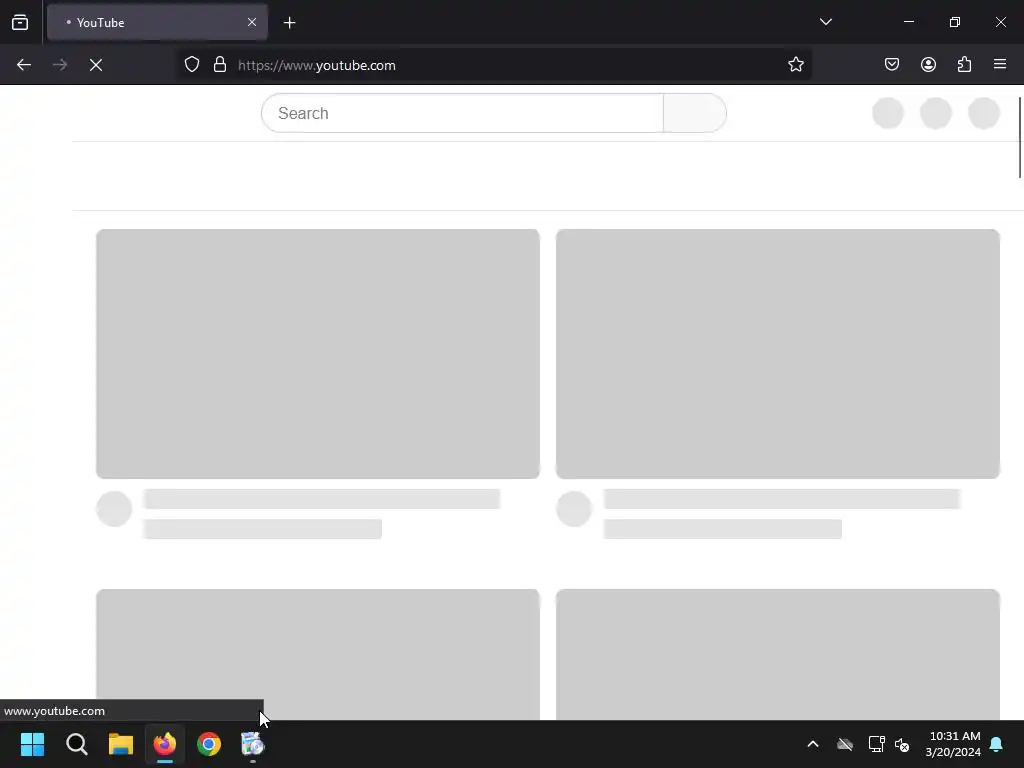The height and width of the screenshot is (768, 1024).
Task: Close the YouTube tab
Action: 251,22
